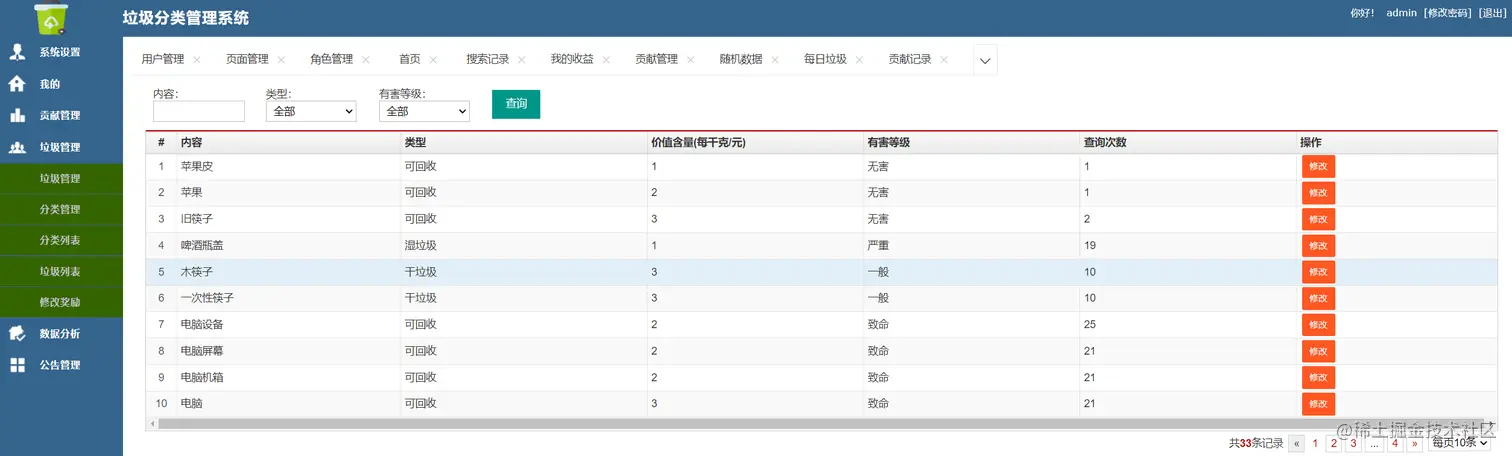Open the 类型 dropdown
Viewport: 1512px width, 456px height.
coord(311,111)
